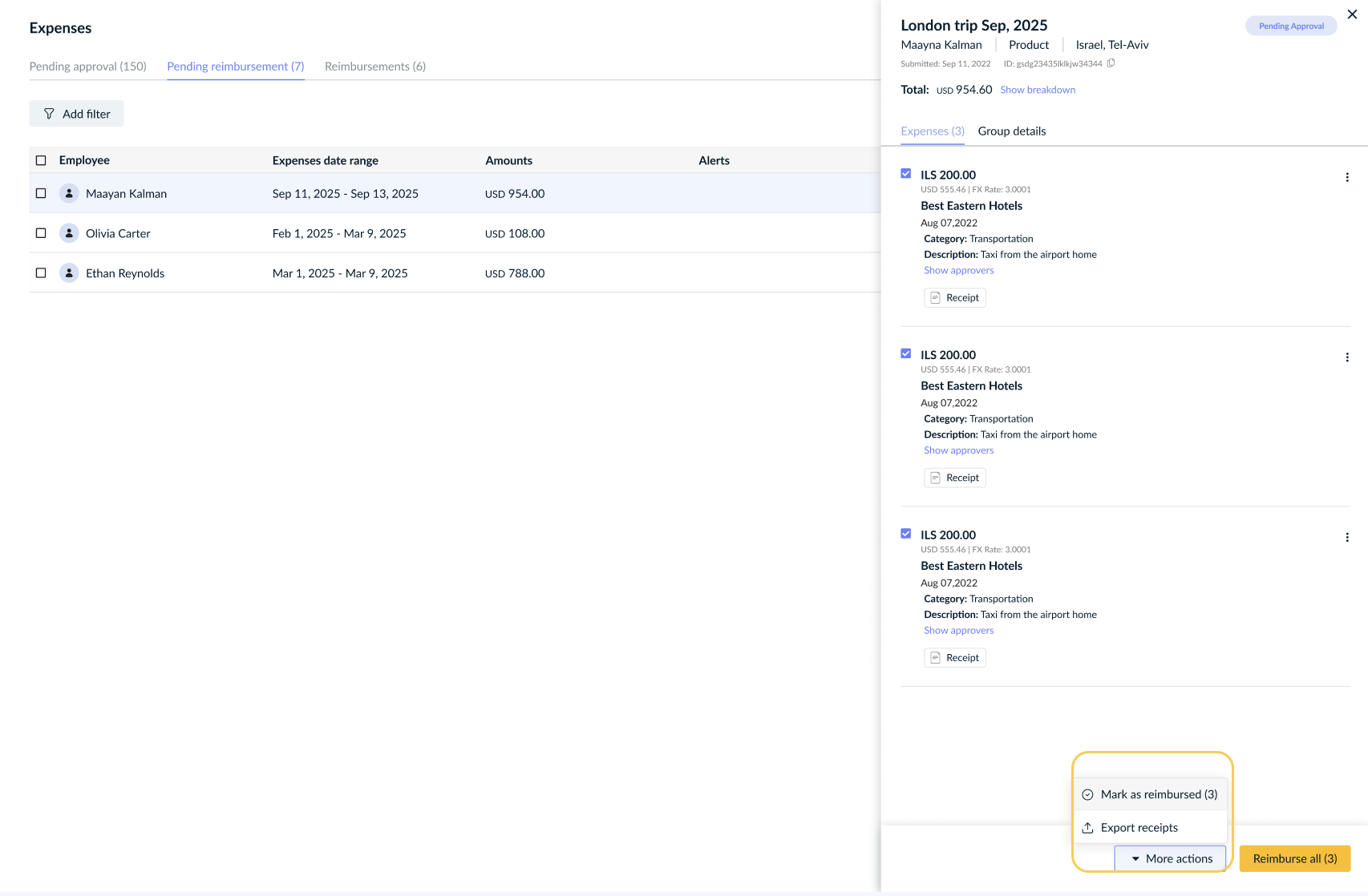The width and height of the screenshot is (1368, 896).
Task: Click Maayan Kalman's avatar icon
Action: click(69, 193)
